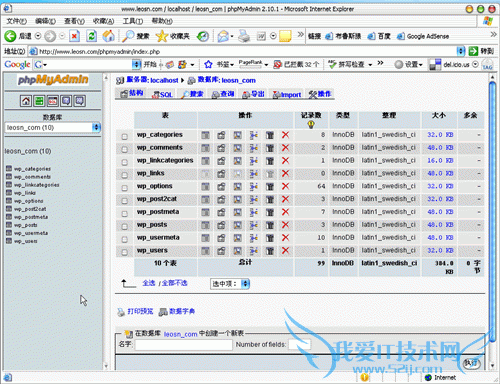Empty the wp_comments table

270,148
